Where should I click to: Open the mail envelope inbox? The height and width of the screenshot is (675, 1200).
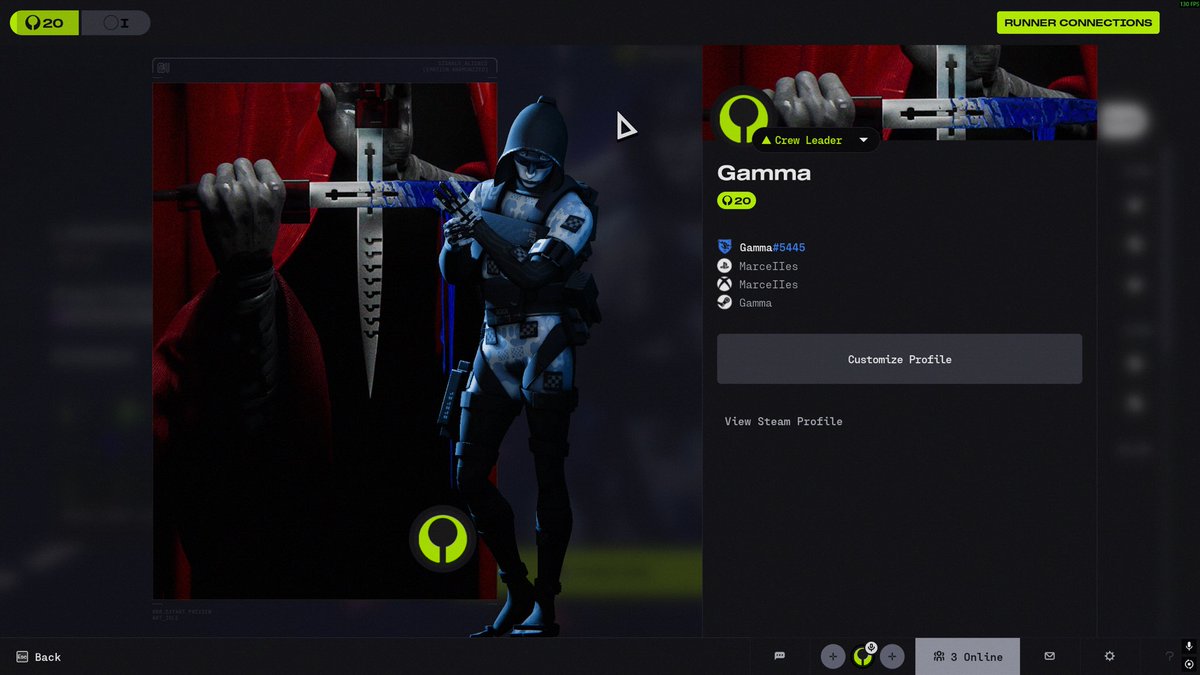click(1049, 656)
